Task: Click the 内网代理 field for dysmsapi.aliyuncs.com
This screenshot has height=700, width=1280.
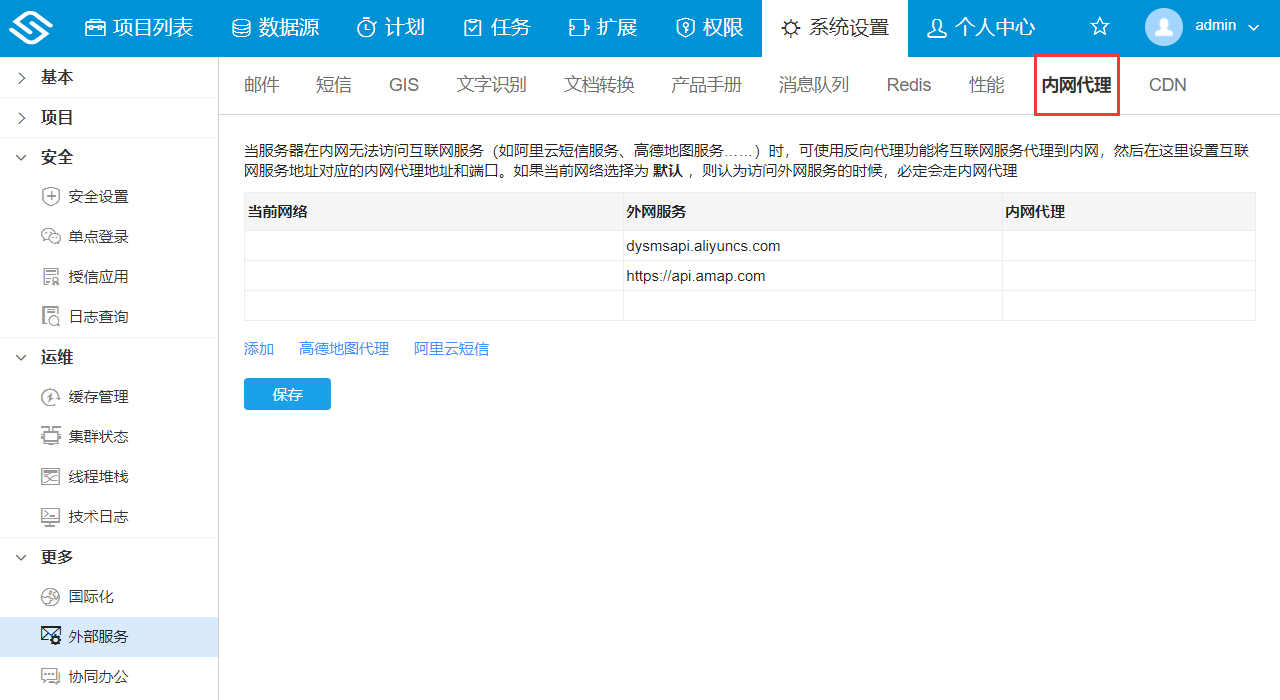Action: (x=1128, y=245)
